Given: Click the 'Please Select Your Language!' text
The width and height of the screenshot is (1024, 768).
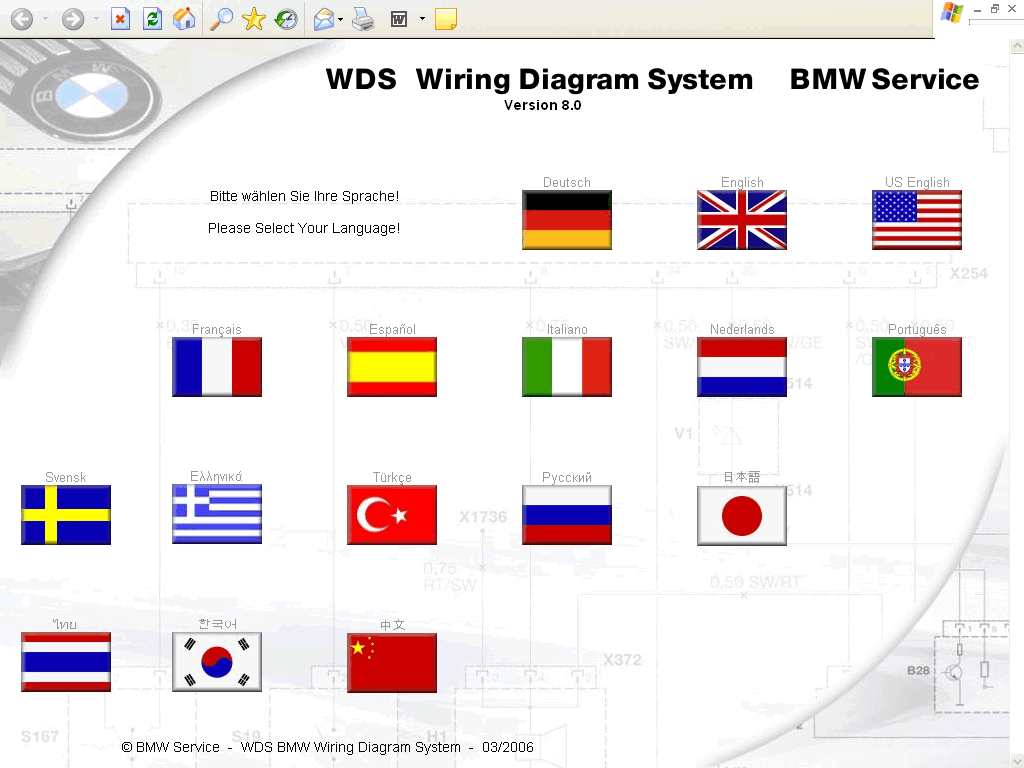Looking at the screenshot, I should coord(304,228).
